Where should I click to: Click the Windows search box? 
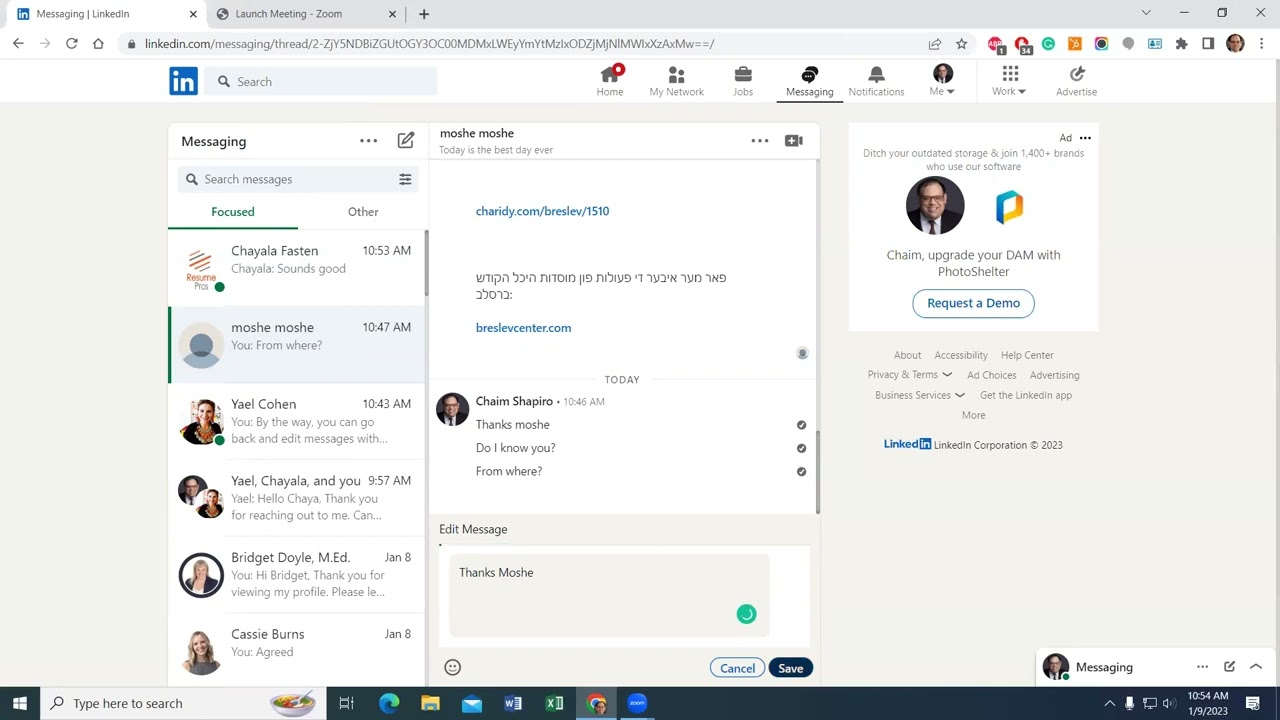click(x=184, y=703)
